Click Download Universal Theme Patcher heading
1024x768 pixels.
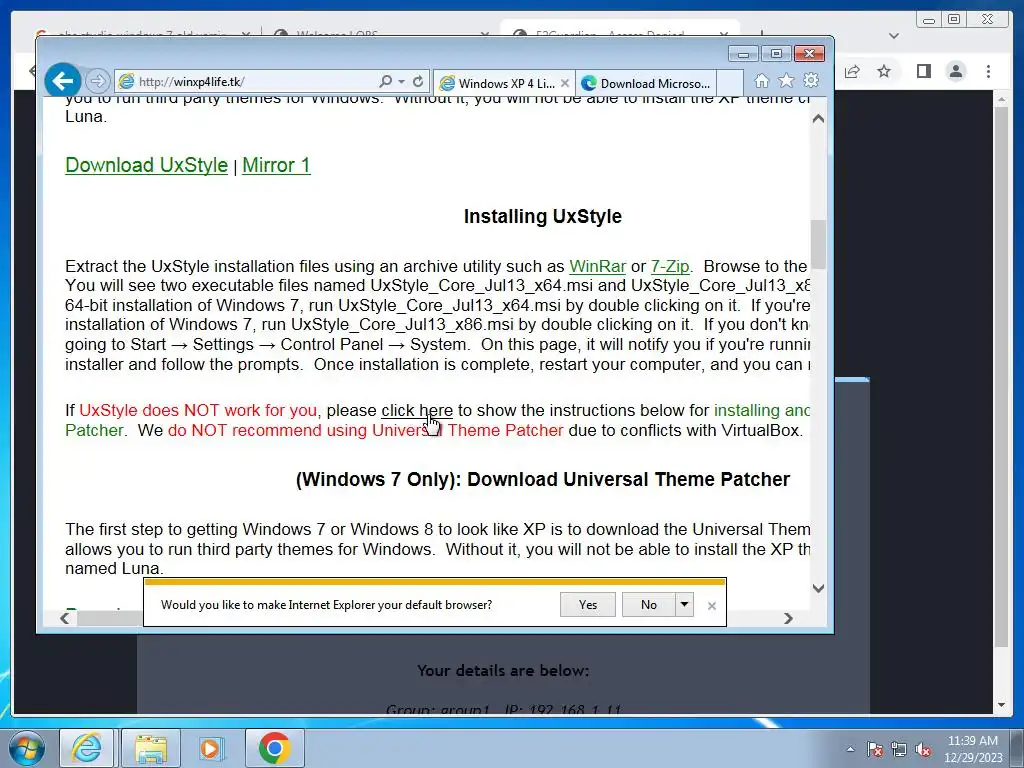click(543, 479)
